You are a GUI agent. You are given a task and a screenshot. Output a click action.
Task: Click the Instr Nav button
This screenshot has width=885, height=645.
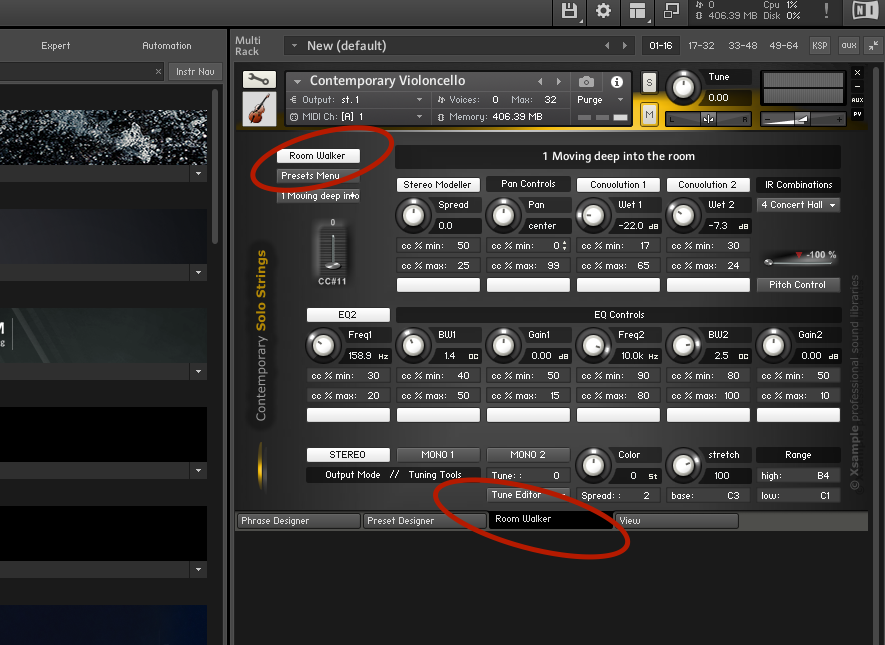click(195, 72)
